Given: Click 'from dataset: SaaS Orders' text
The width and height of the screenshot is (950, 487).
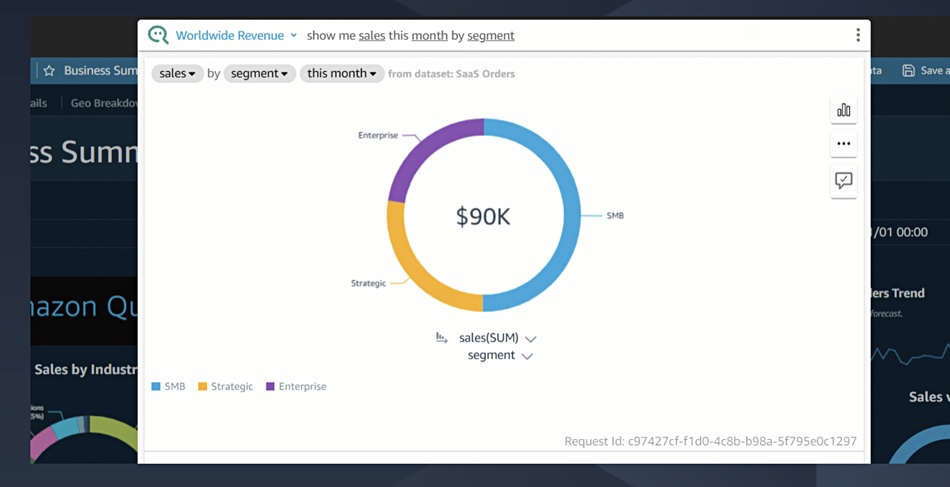Looking at the screenshot, I should 451,74.
